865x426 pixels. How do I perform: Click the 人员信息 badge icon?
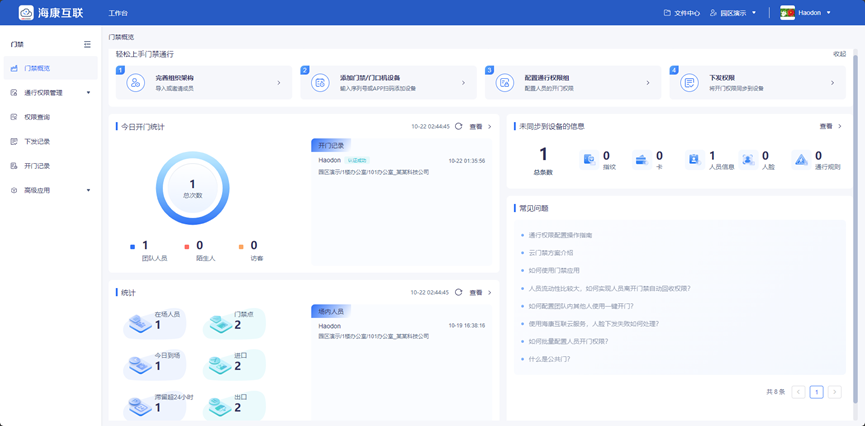coord(693,159)
